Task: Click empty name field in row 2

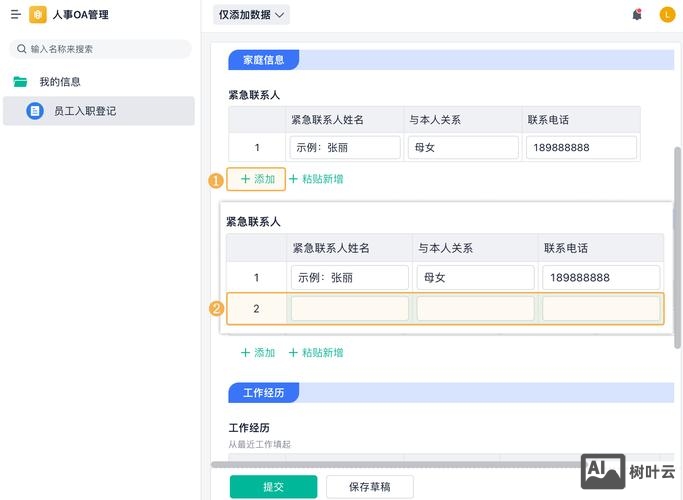Action: (x=350, y=309)
